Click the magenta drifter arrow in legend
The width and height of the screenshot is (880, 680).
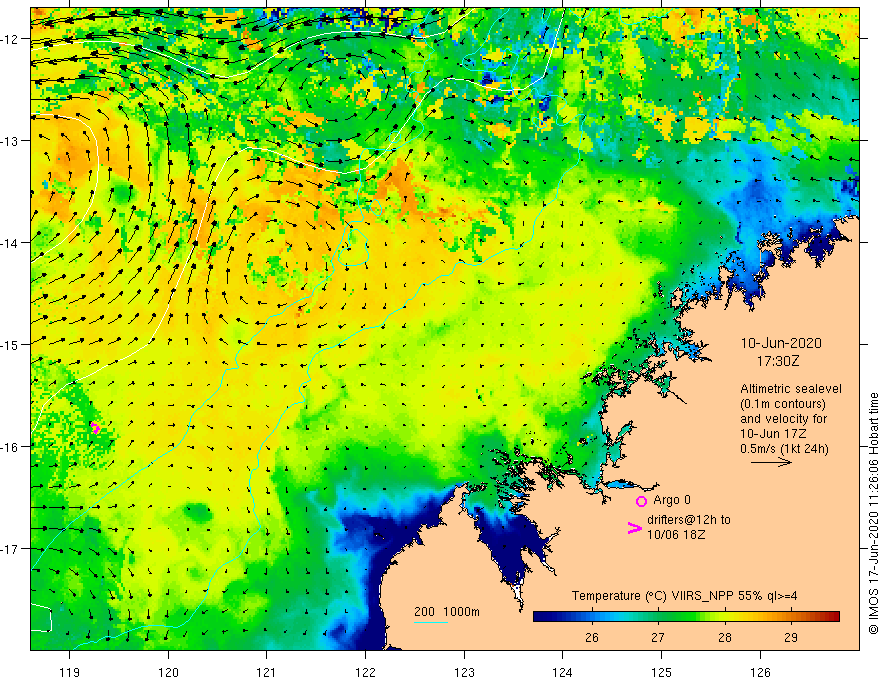tap(635, 527)
